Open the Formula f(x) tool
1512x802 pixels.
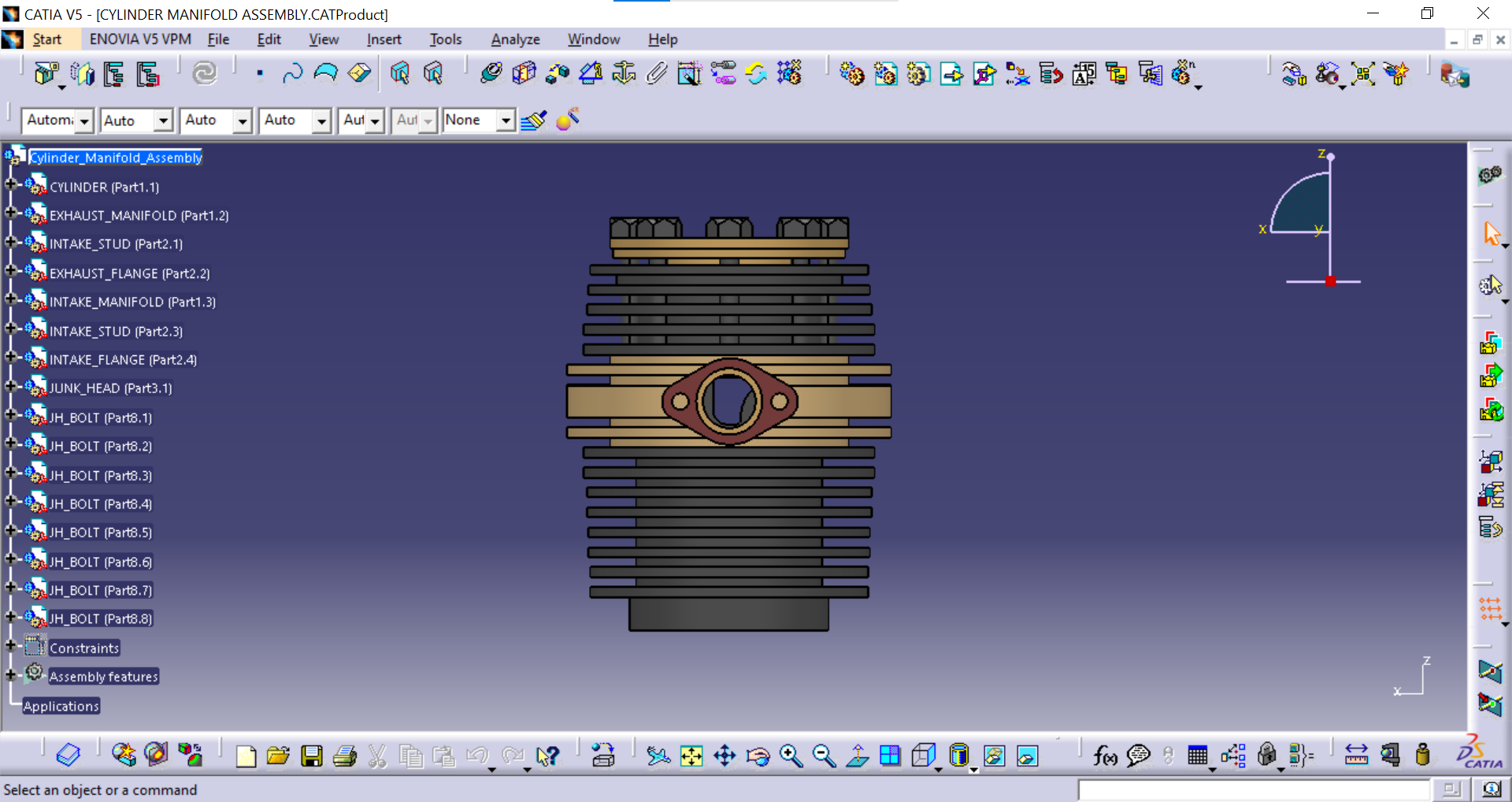1105,756
